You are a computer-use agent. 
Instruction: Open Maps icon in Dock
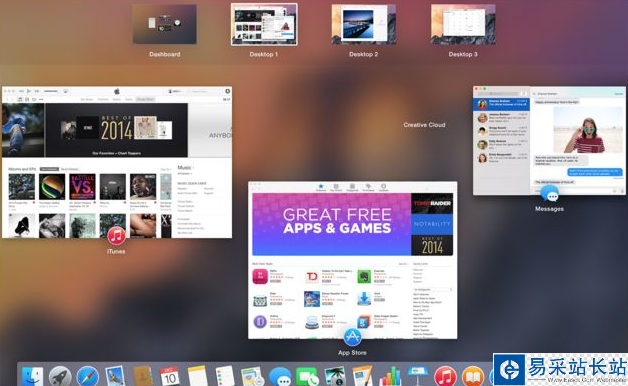point(252,376)
